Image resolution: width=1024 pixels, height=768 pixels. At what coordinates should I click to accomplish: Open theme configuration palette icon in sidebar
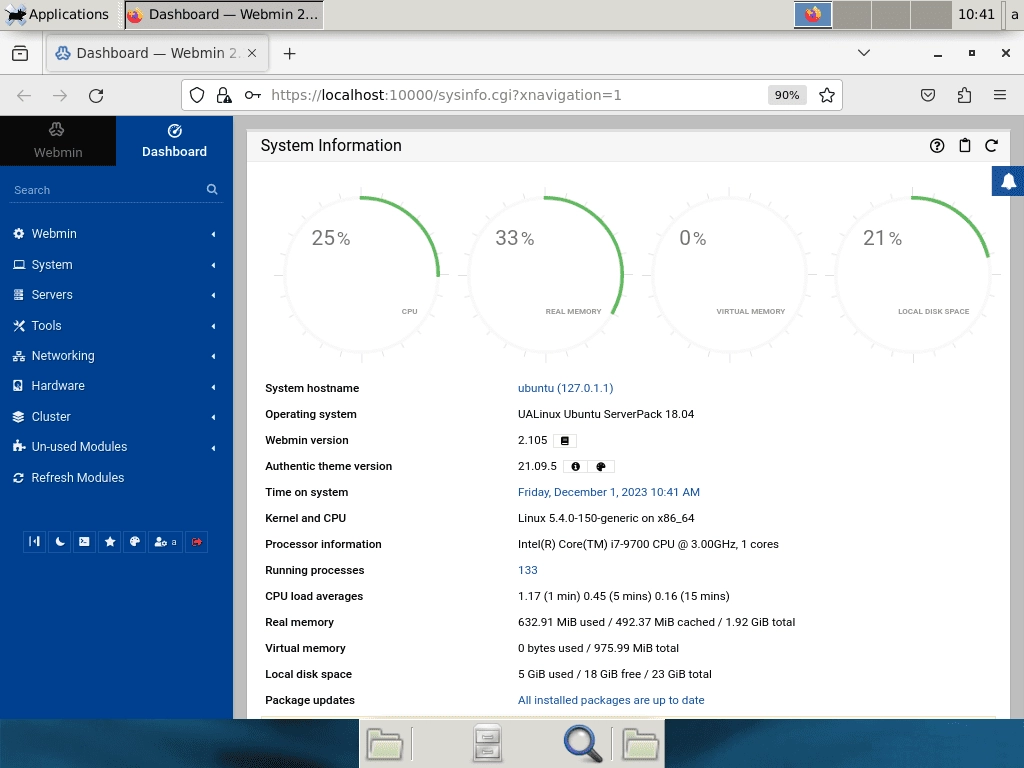(135, 541)
